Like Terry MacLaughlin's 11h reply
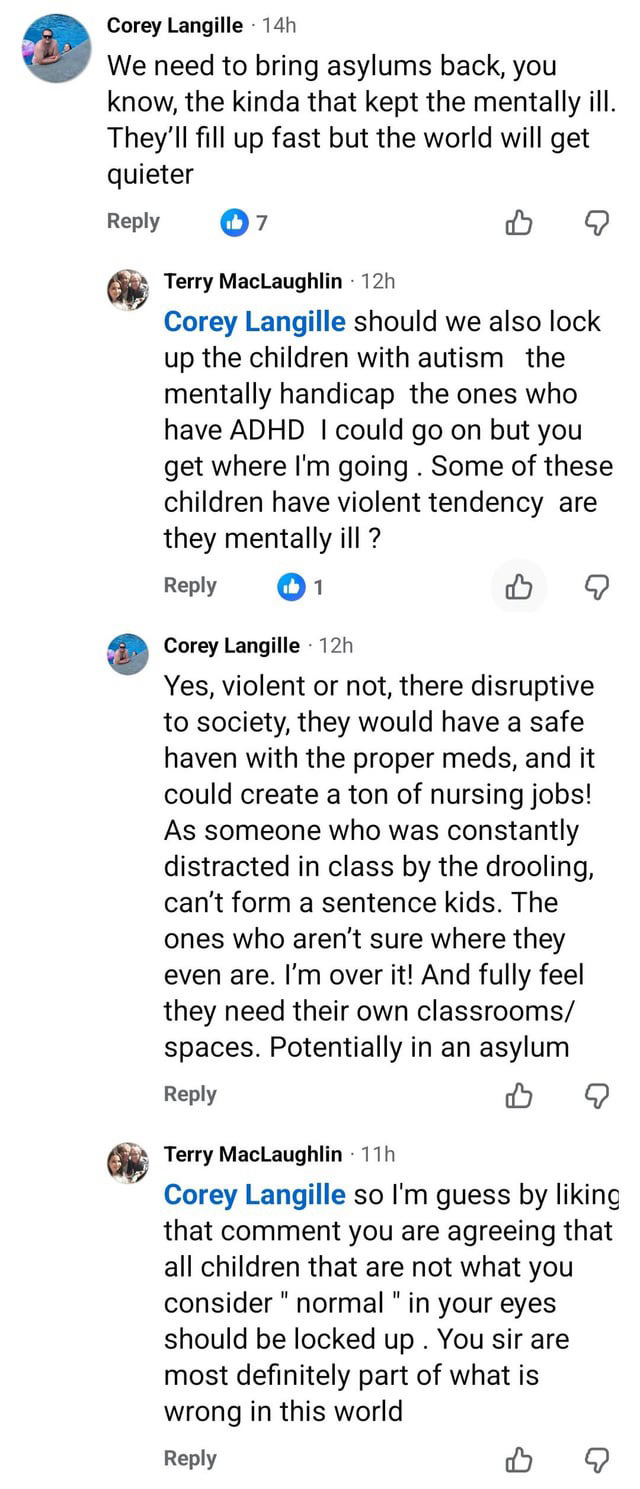The height and width of the screenshot is (1489, 640). click(x=518, y=1460)
